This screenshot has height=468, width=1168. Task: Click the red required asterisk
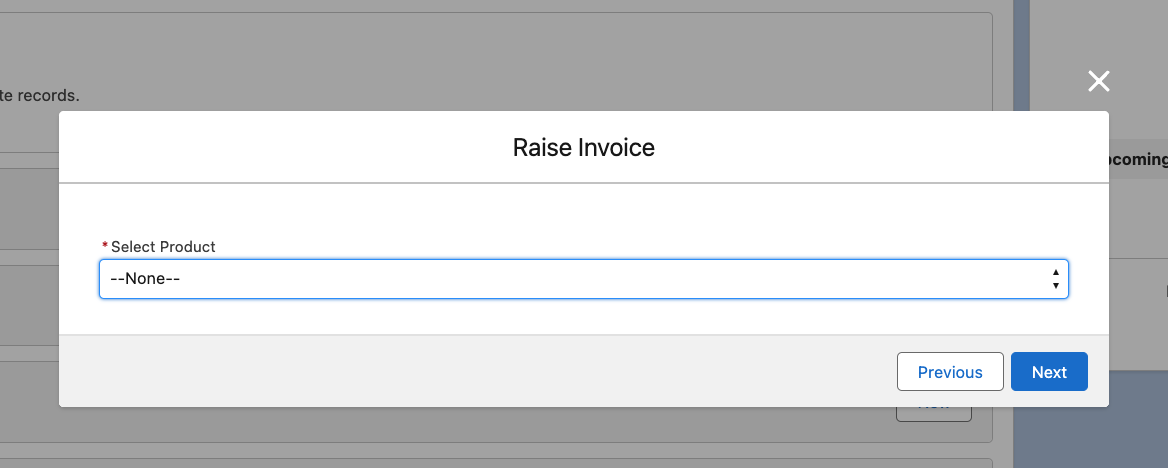coord(105,247)
